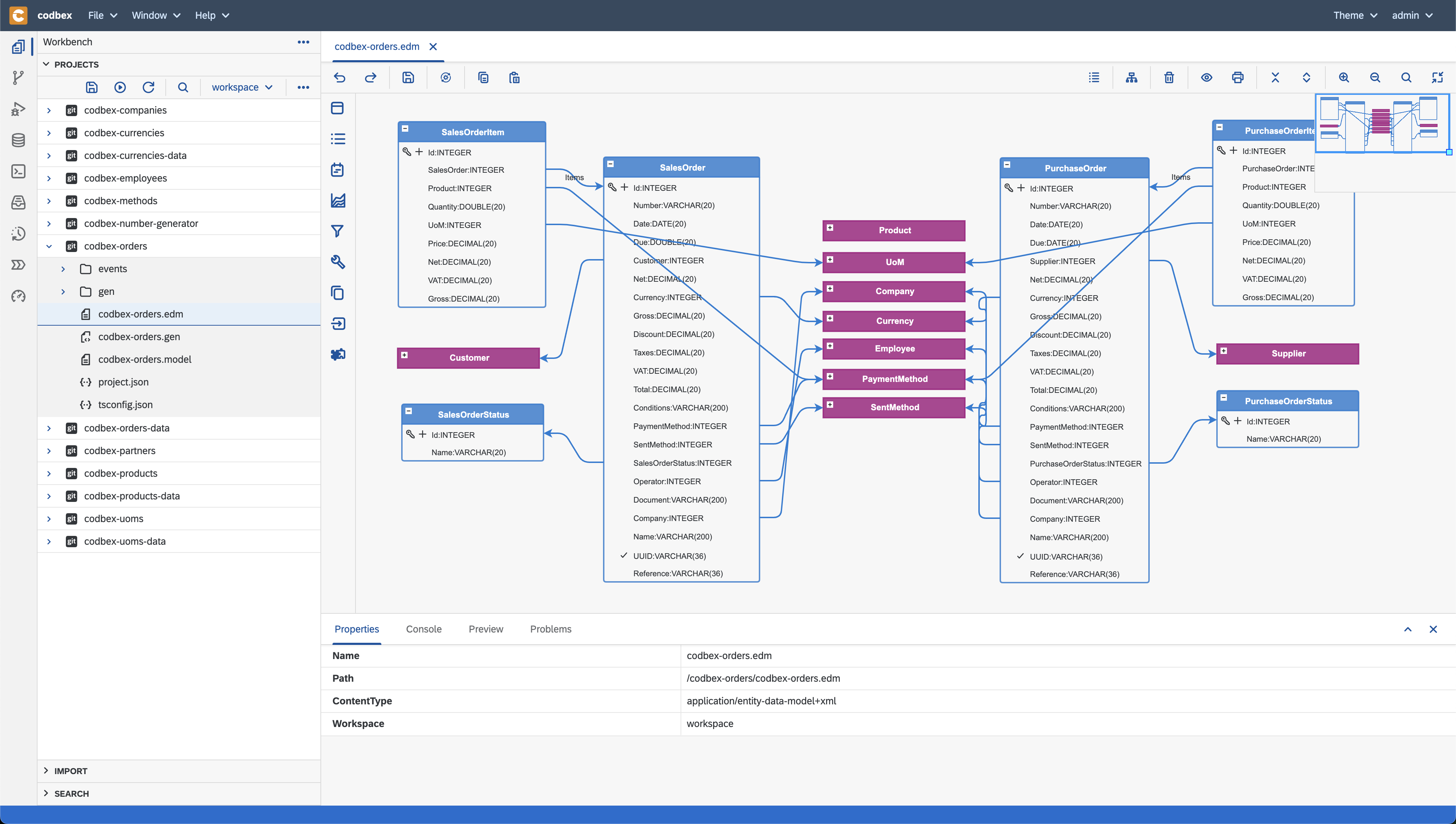Click the actual size magnifier icon

tap(1406, 78)
